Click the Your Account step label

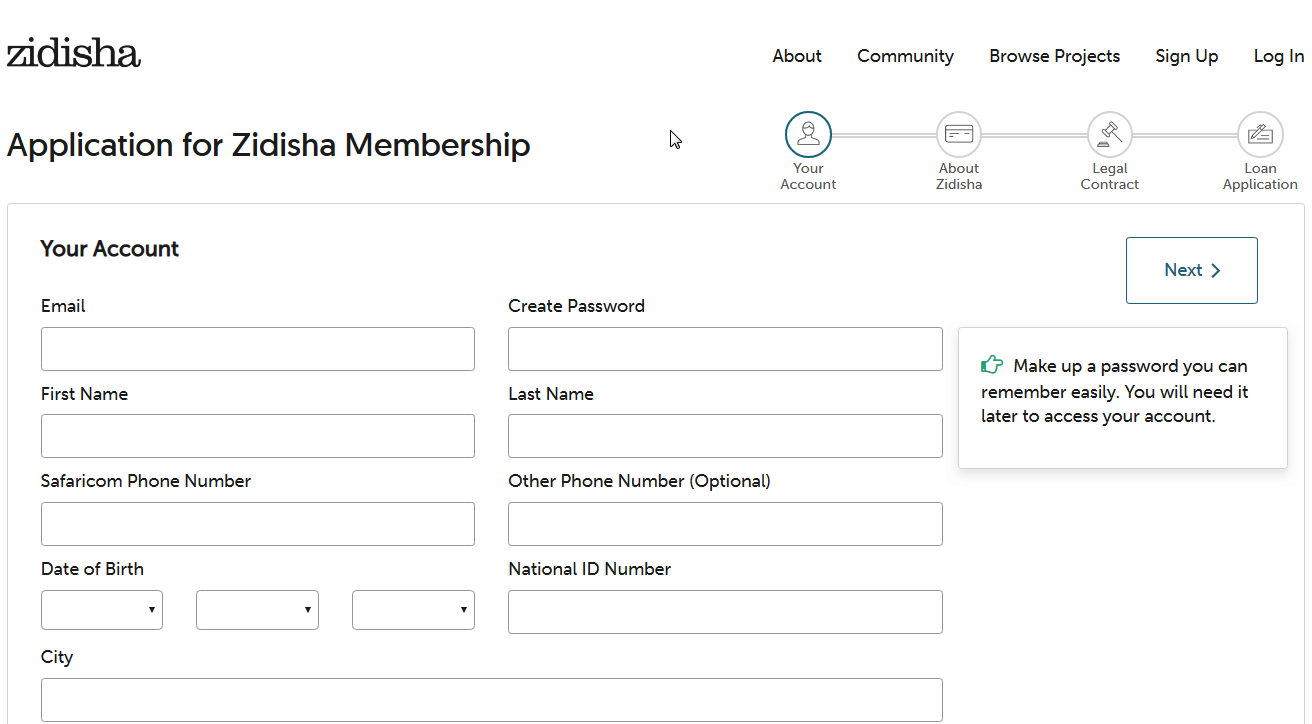point(808,176)
